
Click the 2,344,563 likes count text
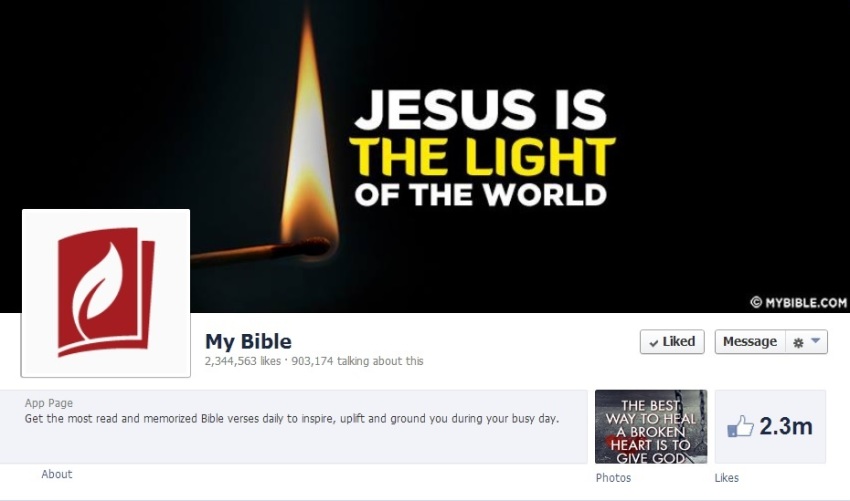point(243,361)
